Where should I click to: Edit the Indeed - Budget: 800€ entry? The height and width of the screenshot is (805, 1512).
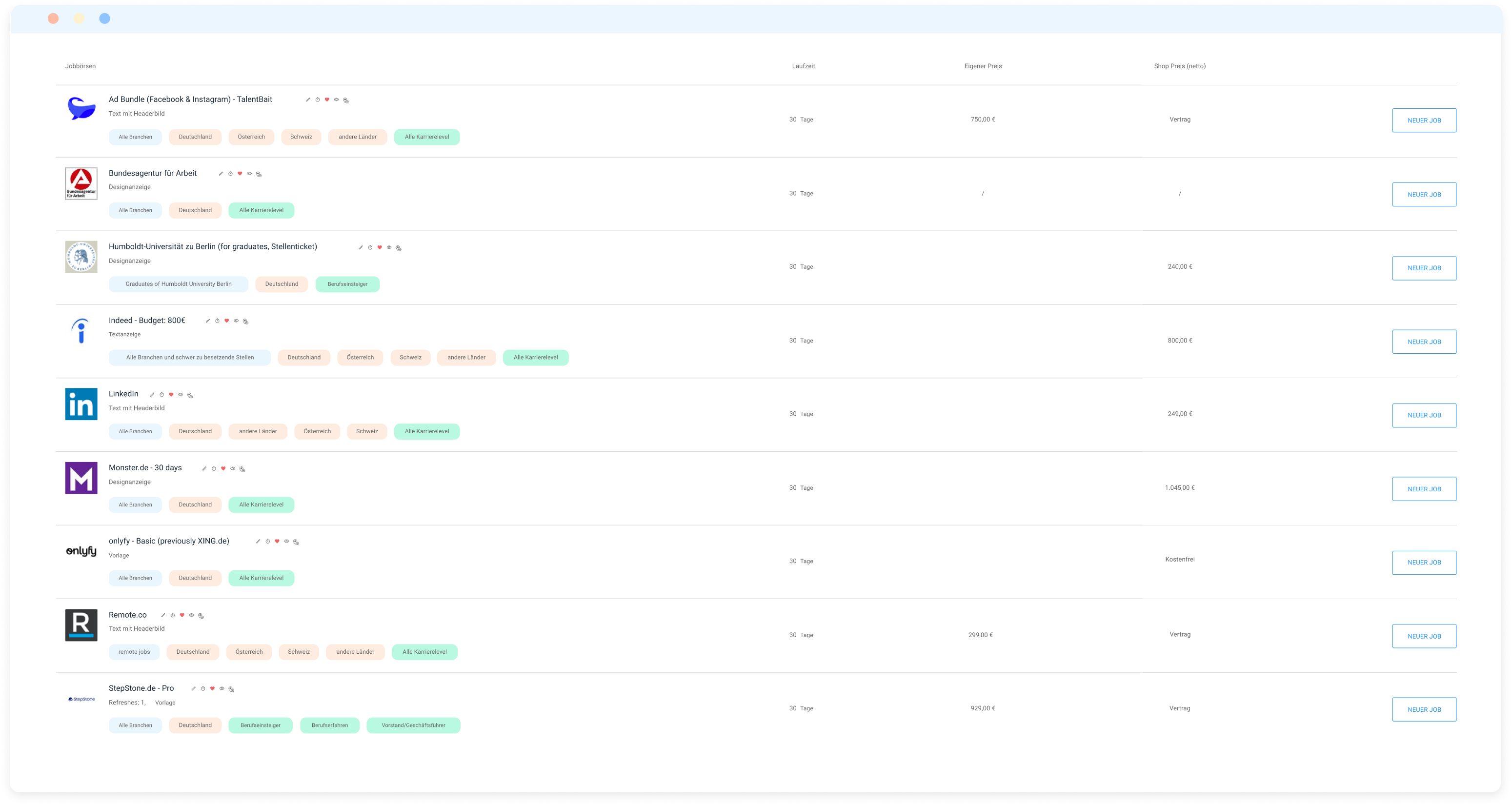pos(208,321)
